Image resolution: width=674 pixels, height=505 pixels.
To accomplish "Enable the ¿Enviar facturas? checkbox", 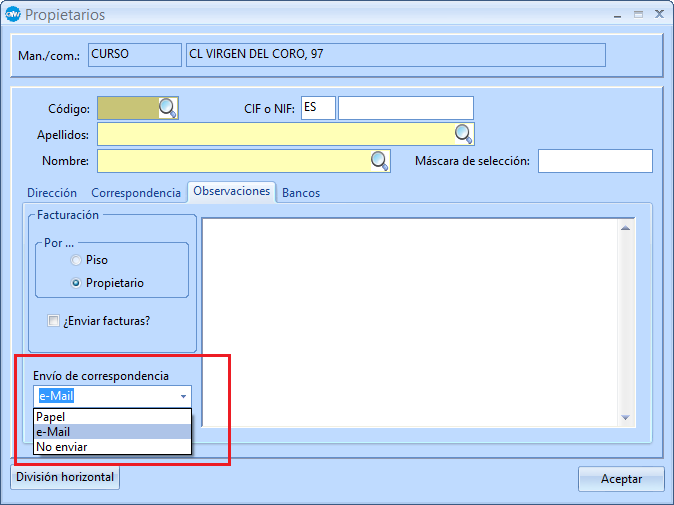I will [54, 321].
